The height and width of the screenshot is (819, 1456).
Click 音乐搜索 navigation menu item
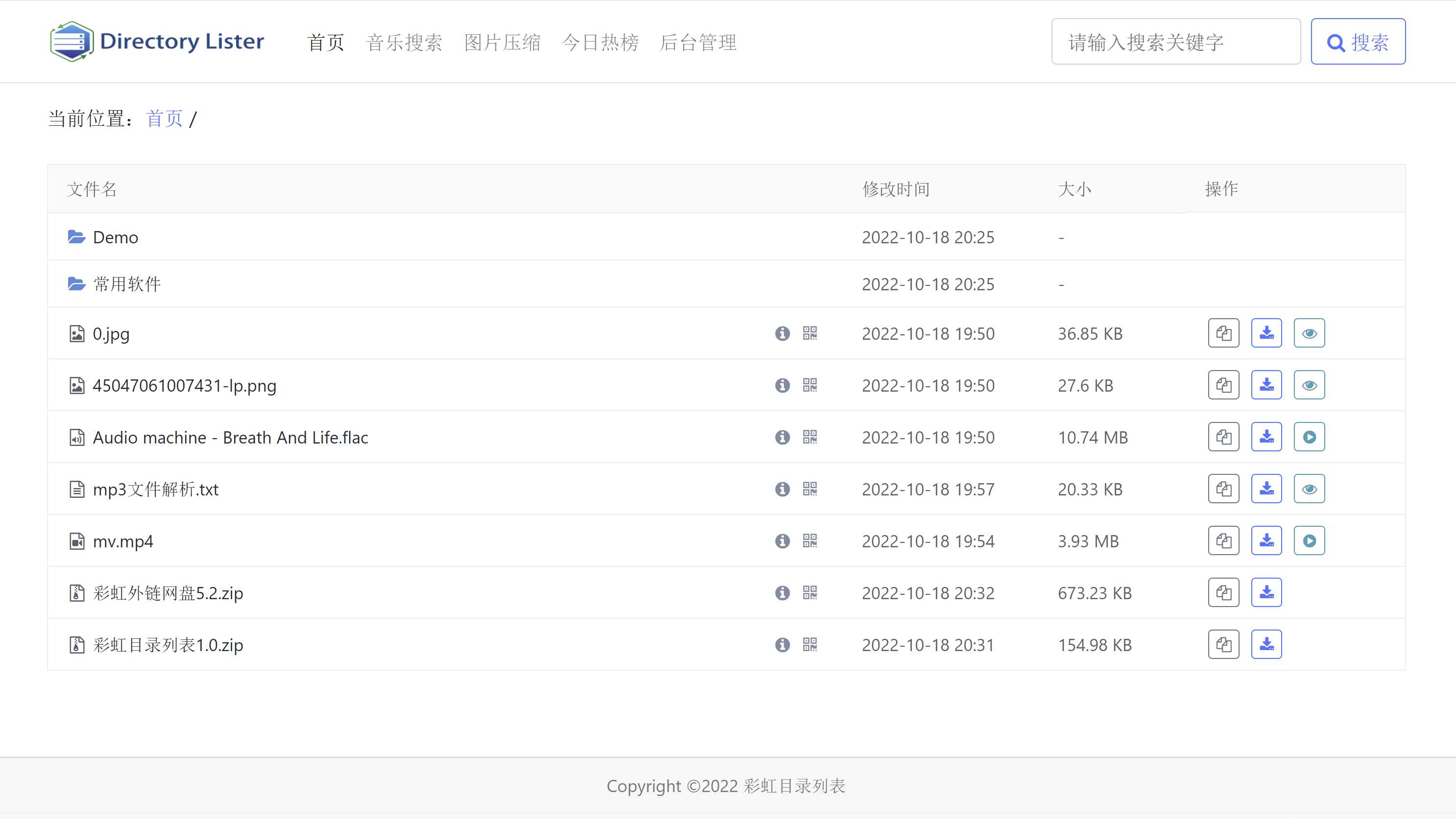click(x=405, y=42)
